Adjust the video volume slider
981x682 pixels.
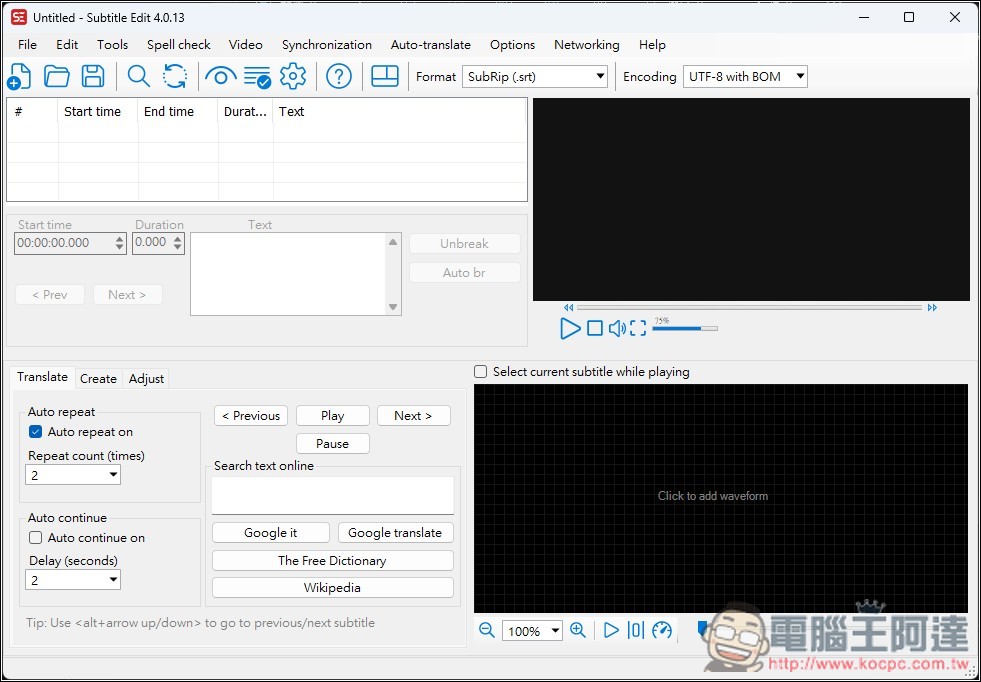[x=685, y=328]
